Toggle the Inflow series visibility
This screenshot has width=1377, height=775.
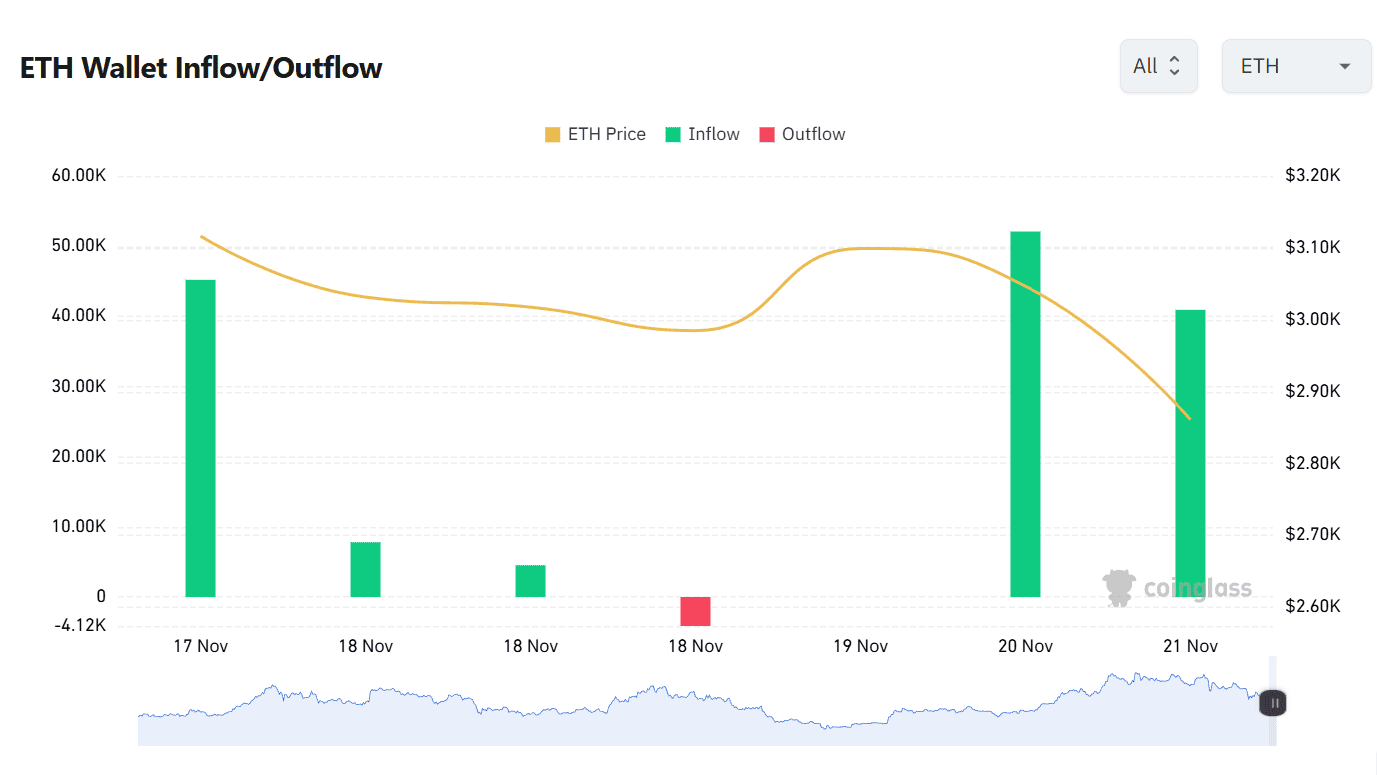[x=703, y=133]
